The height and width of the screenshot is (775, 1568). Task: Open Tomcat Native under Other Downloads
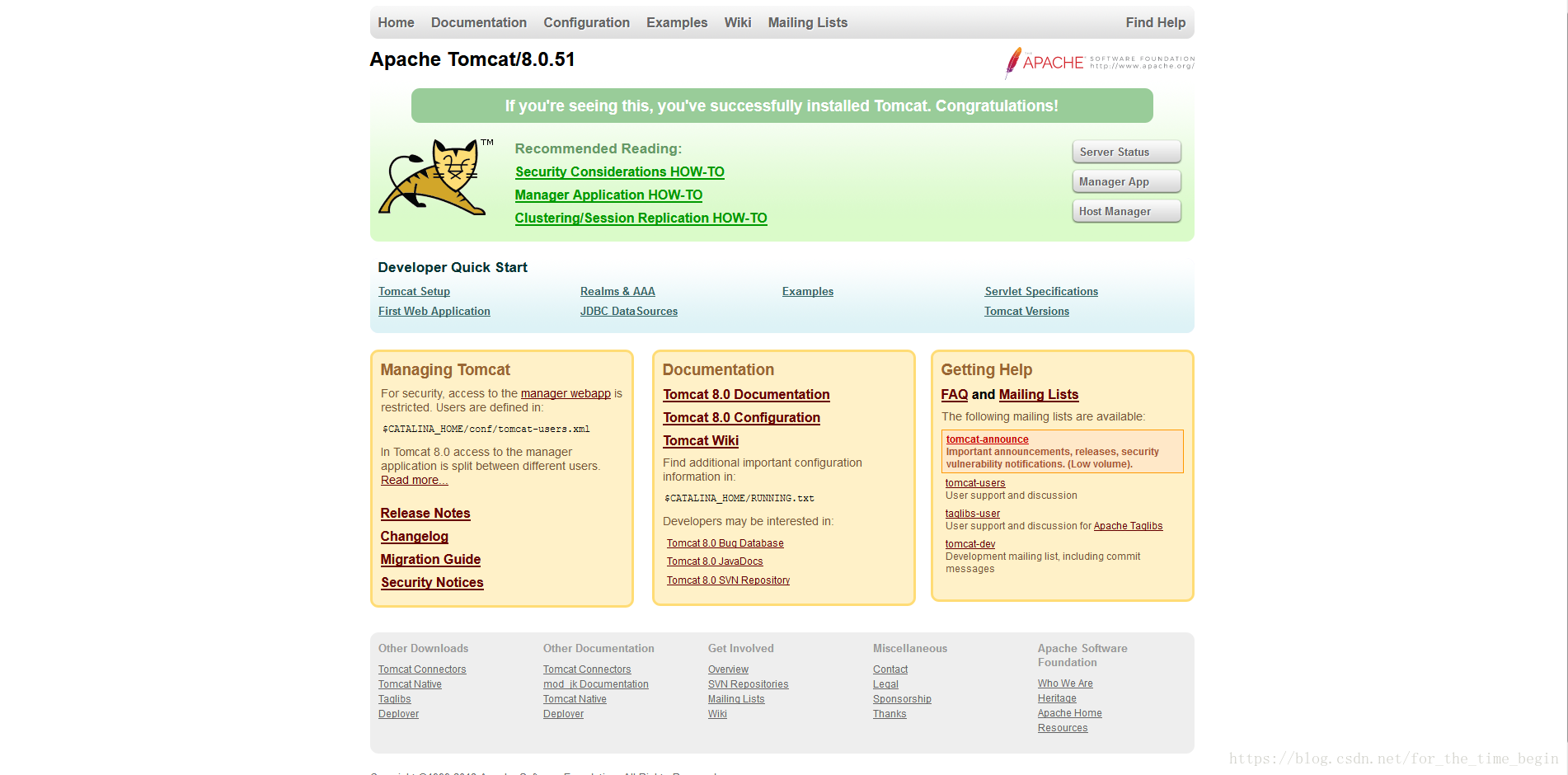click(410, 684)
